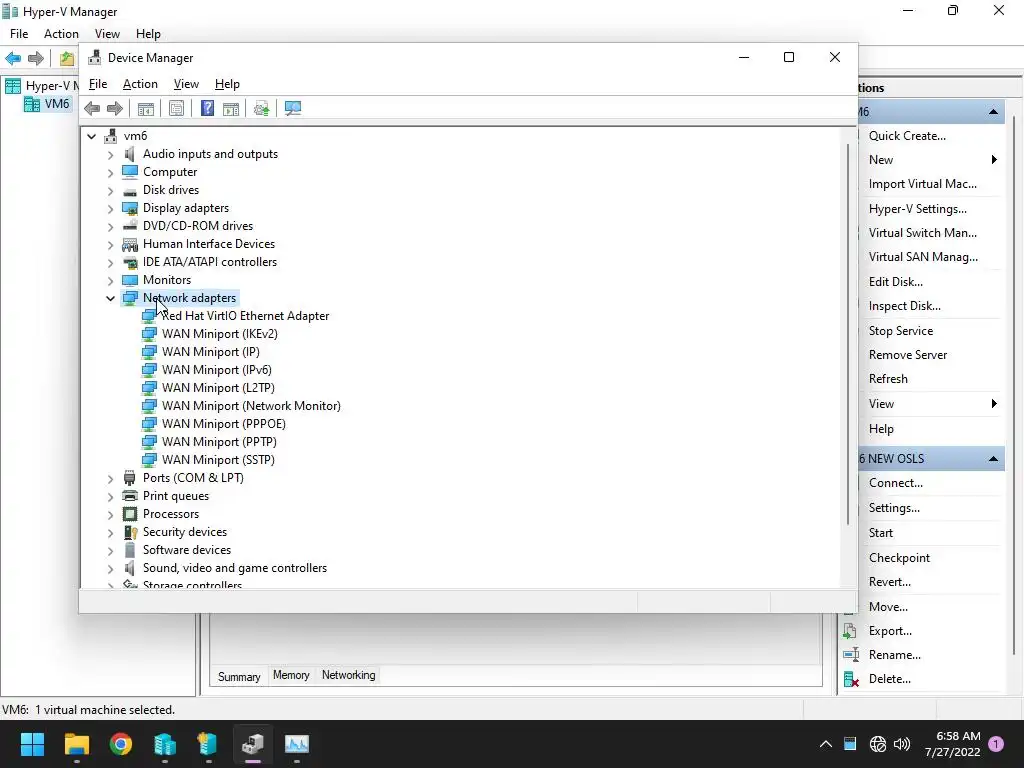The width and height of the screenshot is (1024, 768).
Task: Click Quick Create... action
Action: click(907, 136)
